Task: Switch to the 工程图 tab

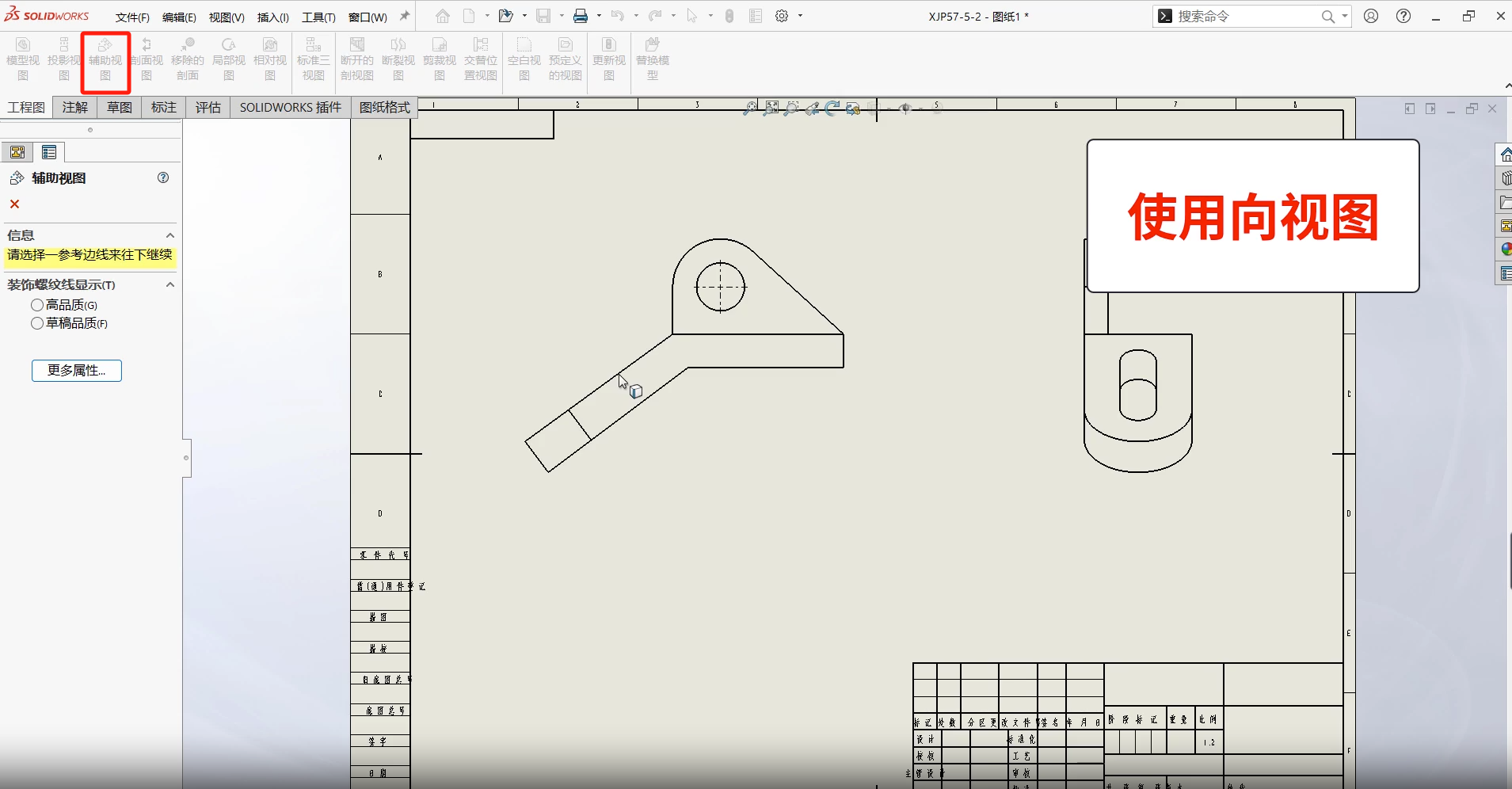Action: 26,108
